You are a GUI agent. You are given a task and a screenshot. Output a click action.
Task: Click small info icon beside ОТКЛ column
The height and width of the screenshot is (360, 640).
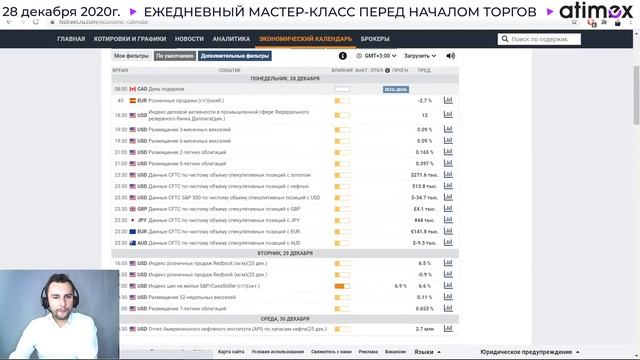387,70
